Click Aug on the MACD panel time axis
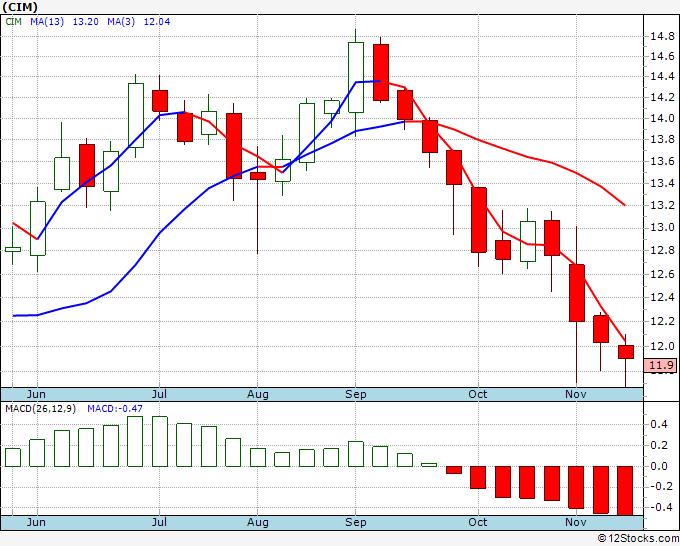This screenshot has height=546, width=680. (258, 523)
